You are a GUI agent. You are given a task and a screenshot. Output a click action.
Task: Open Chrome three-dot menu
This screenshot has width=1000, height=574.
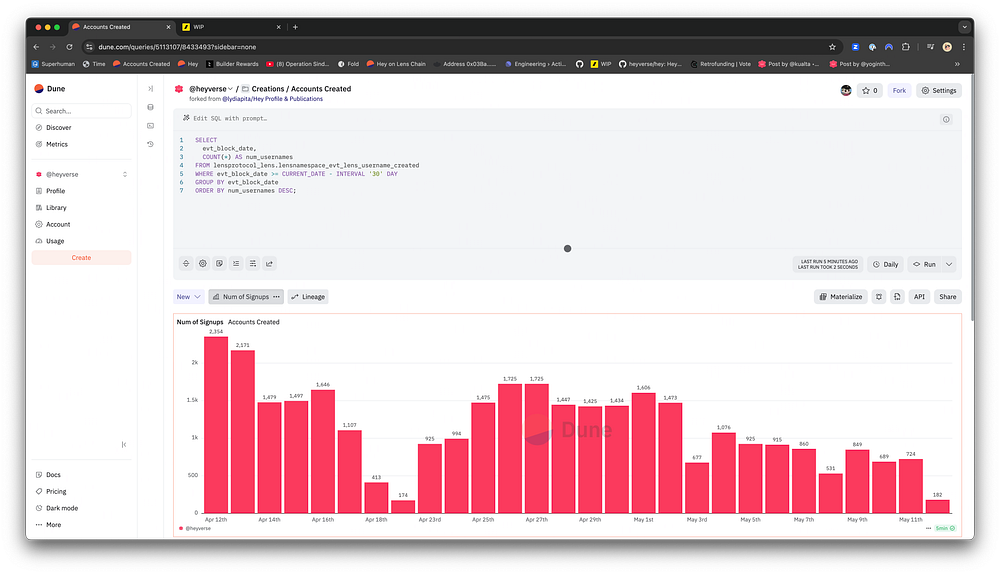point(964,47)
